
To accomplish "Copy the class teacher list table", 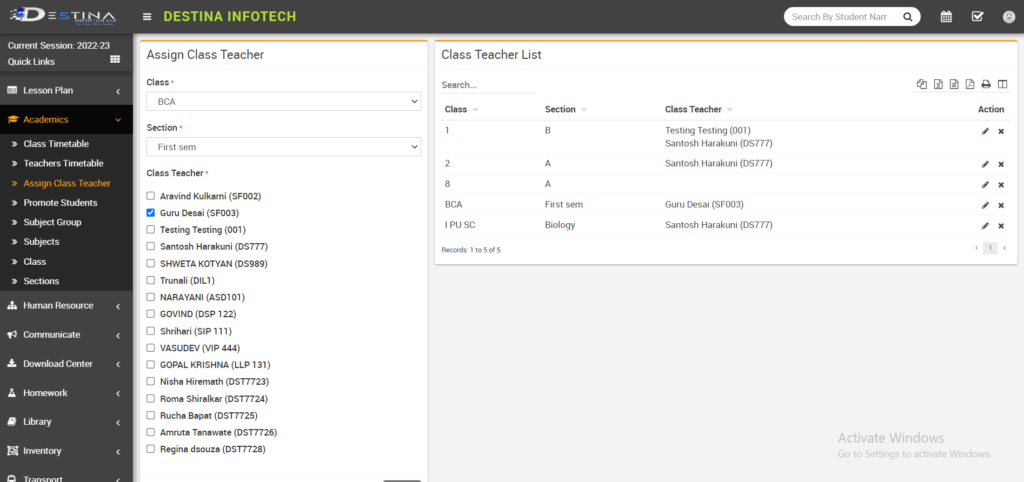I will click(921, 84).
